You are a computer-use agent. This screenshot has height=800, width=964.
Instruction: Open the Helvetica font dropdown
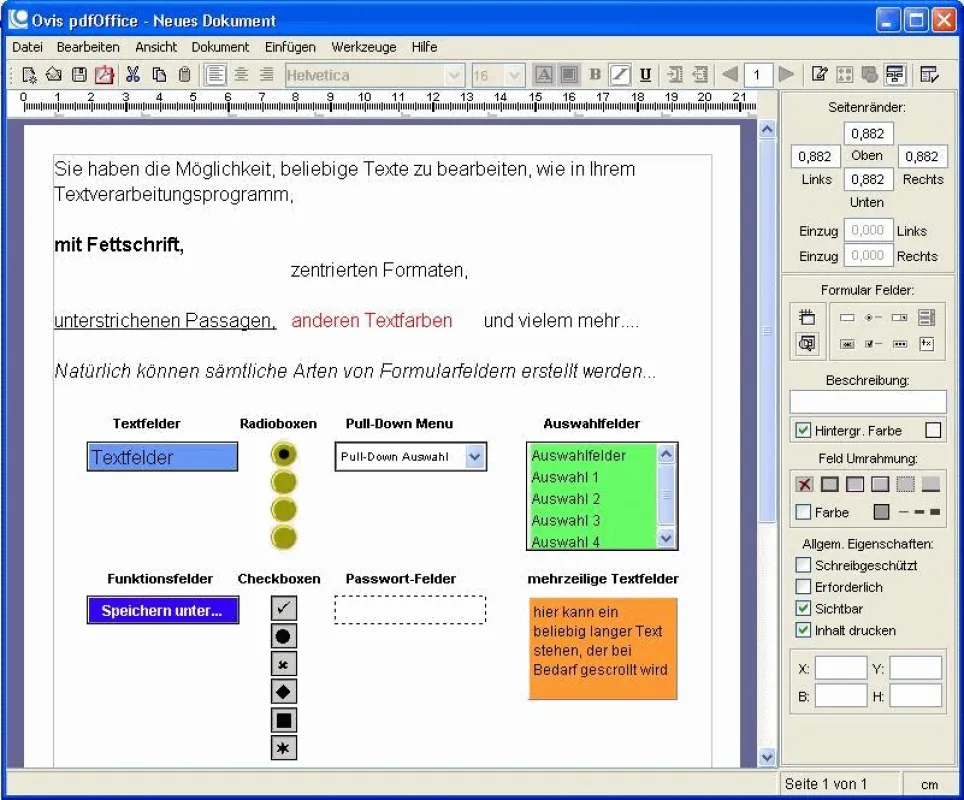pyautogui.click(x=454, y=76)
